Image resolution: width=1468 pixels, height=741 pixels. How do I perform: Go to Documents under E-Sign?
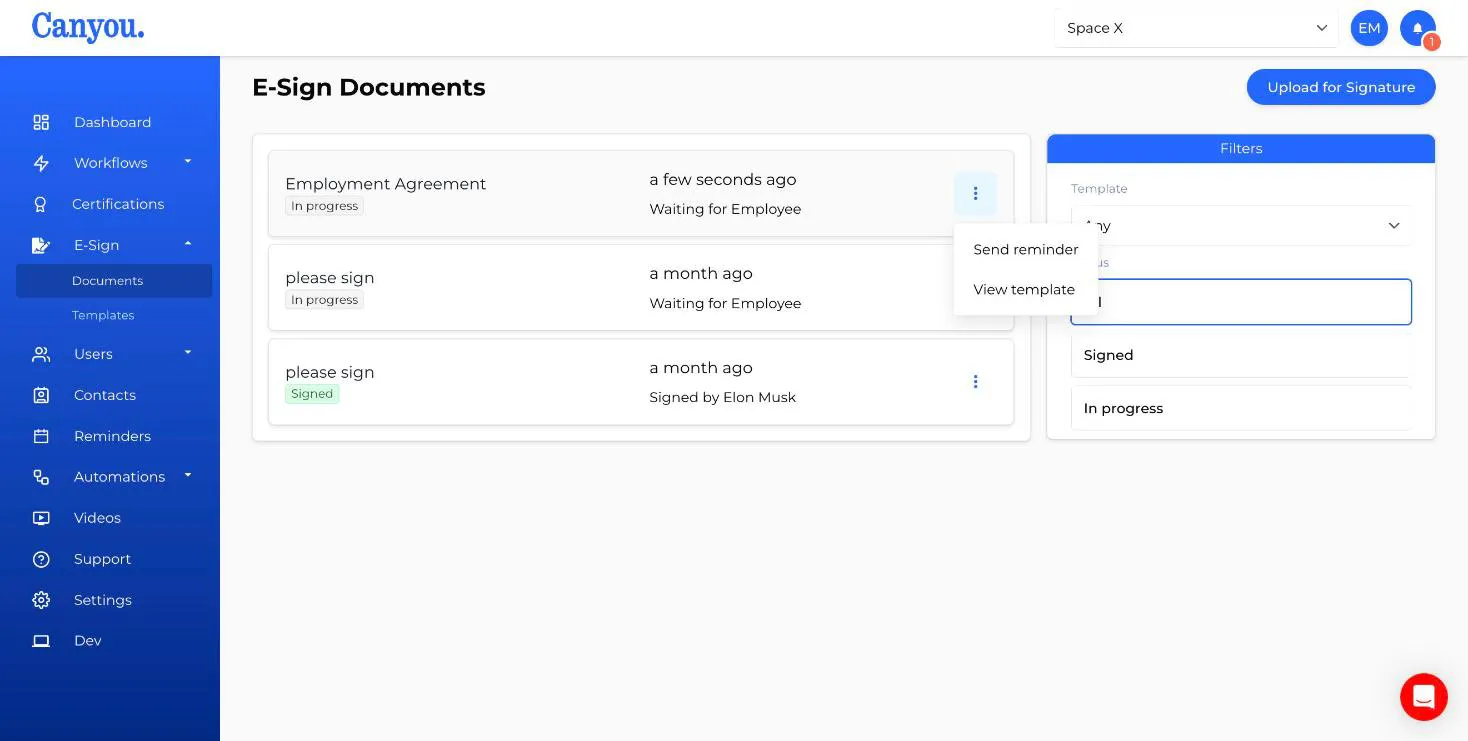114,281
